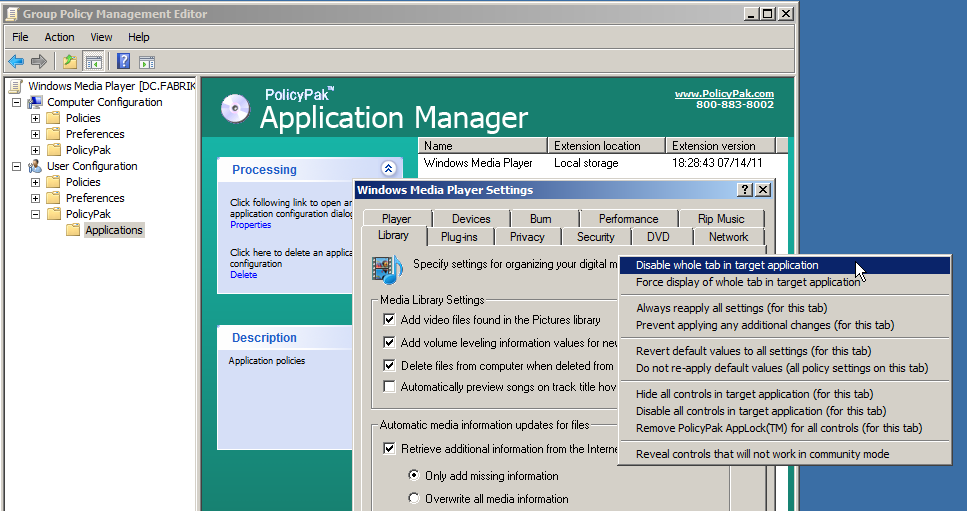Switch to the Network tab

728,237
